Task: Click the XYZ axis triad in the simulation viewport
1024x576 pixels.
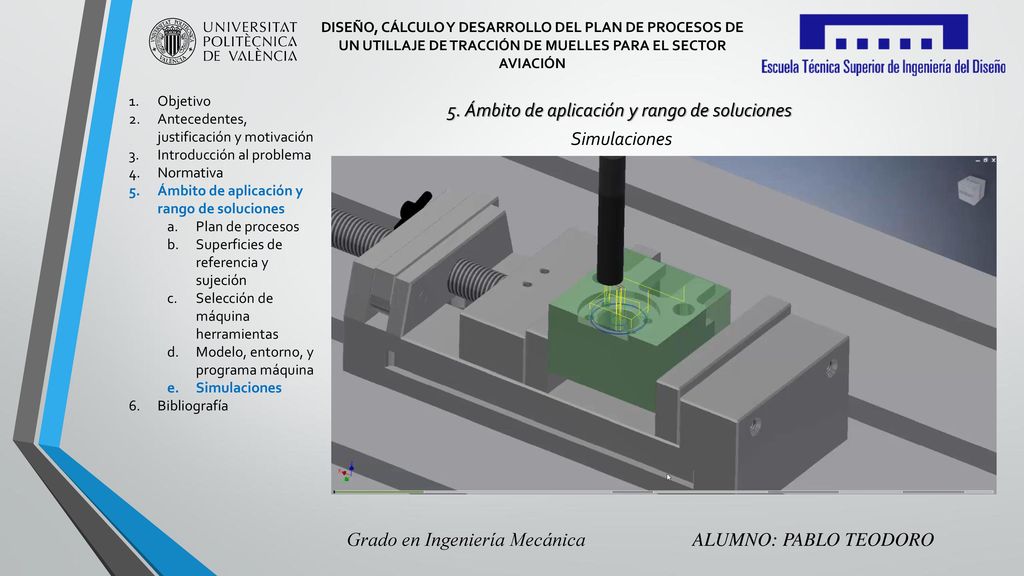Action: click(x=345, y=472)
